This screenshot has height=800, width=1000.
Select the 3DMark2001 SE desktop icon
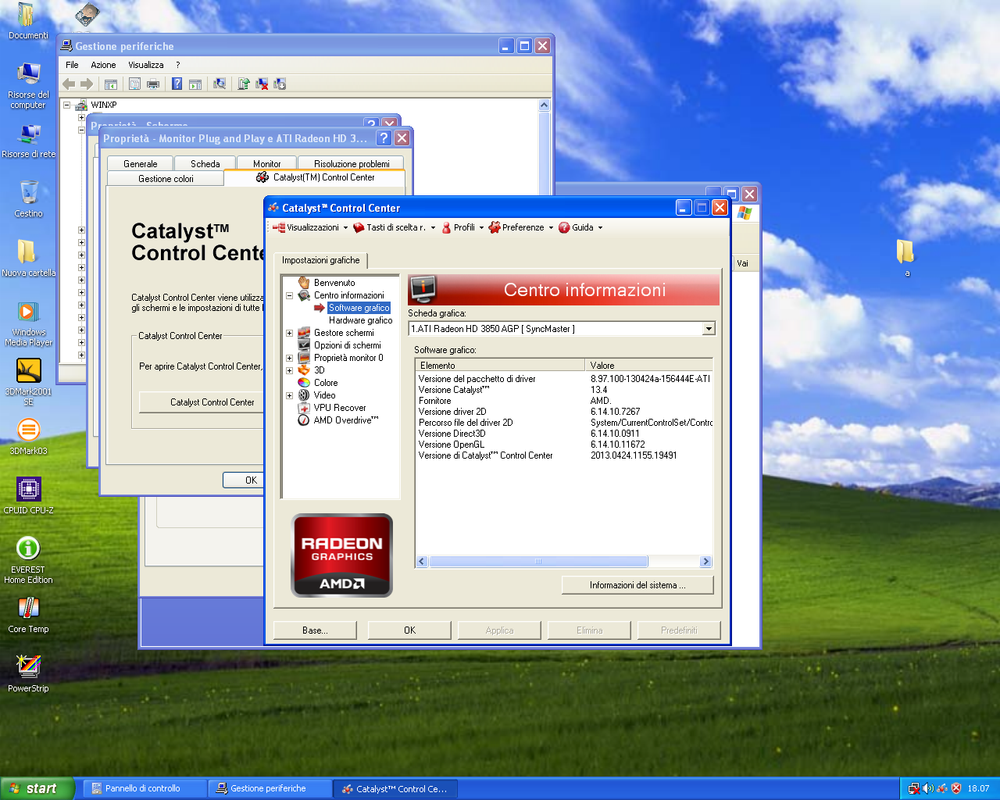(x=28, y=371)
